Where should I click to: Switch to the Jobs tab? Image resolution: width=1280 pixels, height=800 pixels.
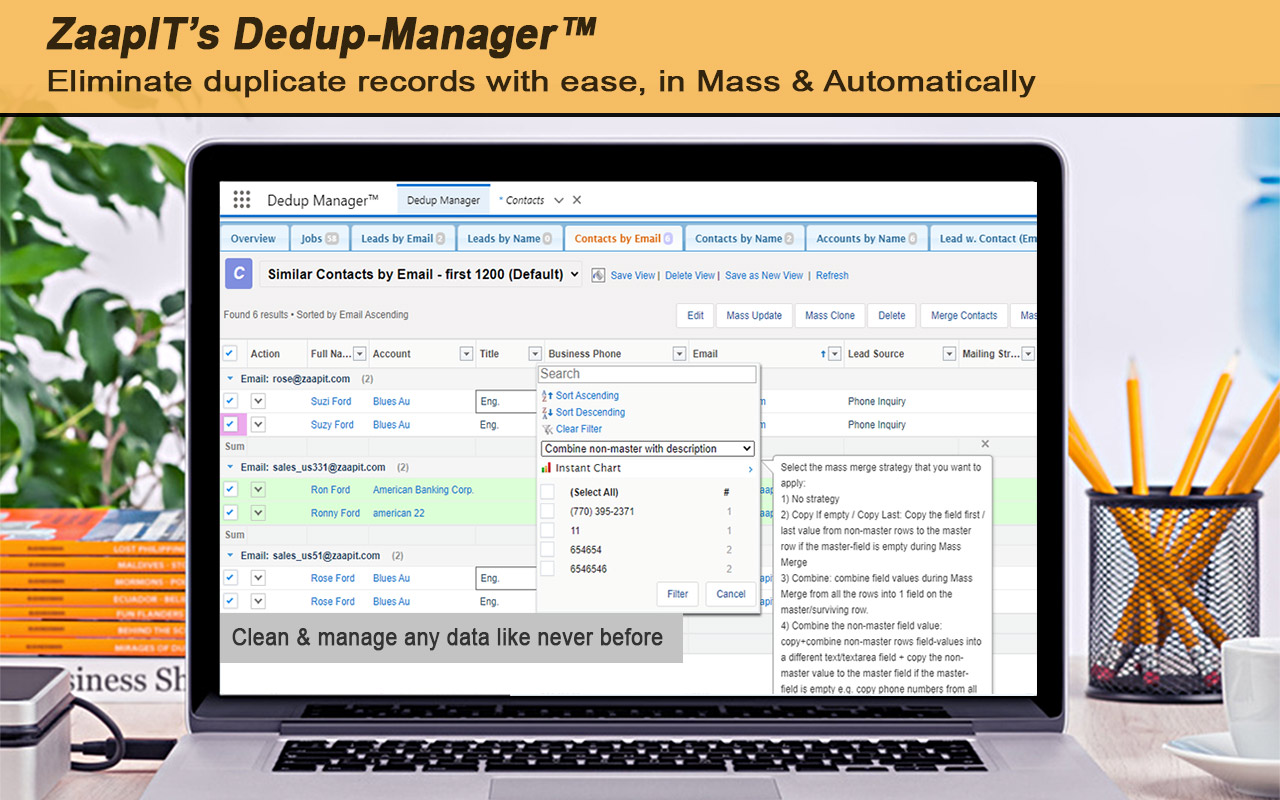pos(319,239)
